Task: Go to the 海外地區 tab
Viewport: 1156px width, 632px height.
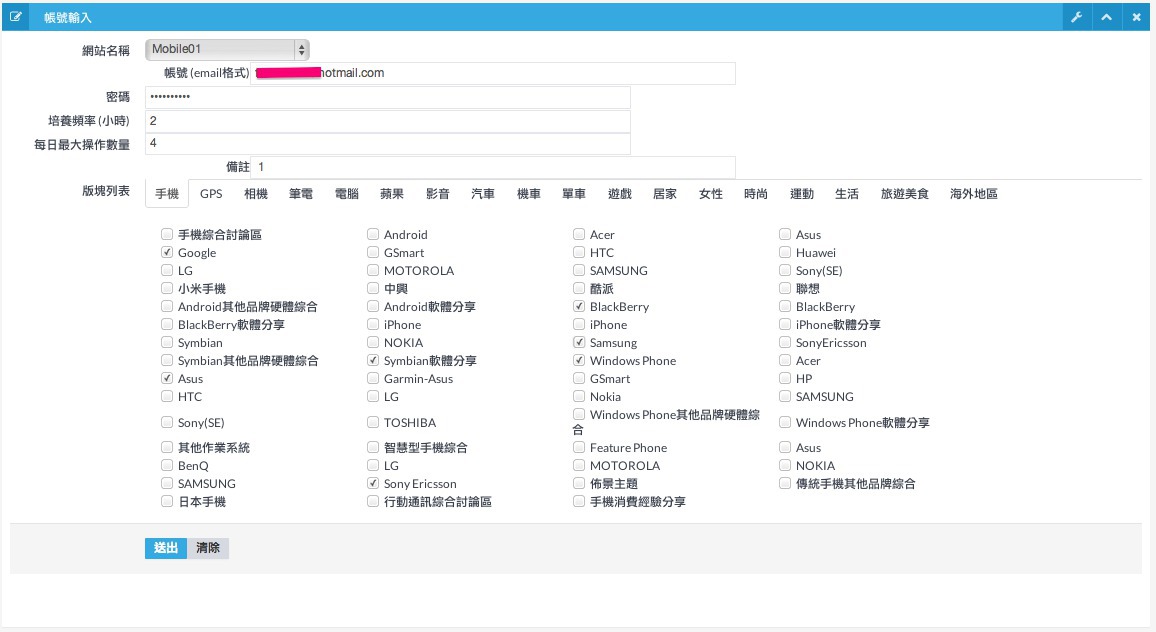Action: [973, 194]
